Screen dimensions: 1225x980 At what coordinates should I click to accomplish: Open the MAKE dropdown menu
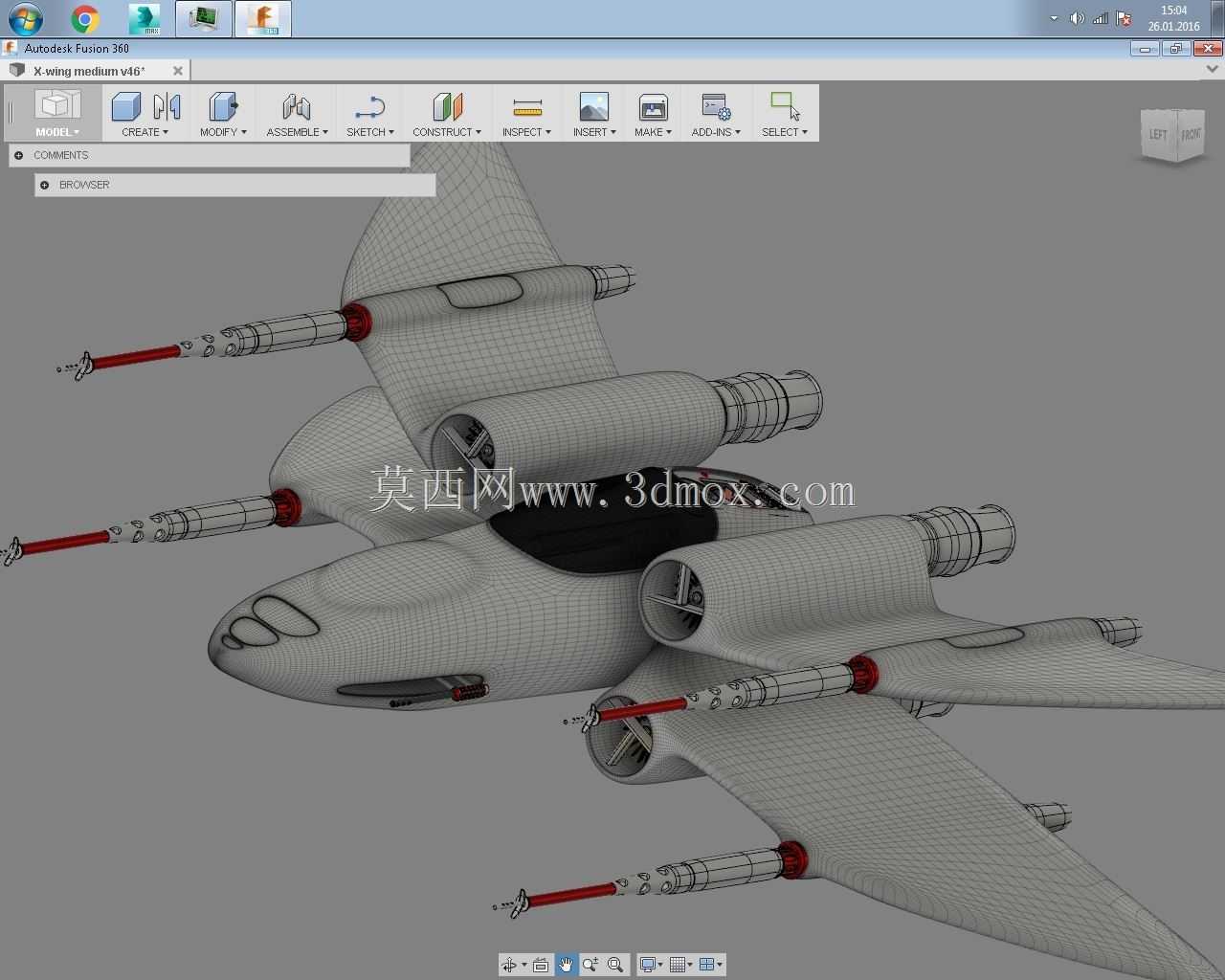click(x=653, y=132)
